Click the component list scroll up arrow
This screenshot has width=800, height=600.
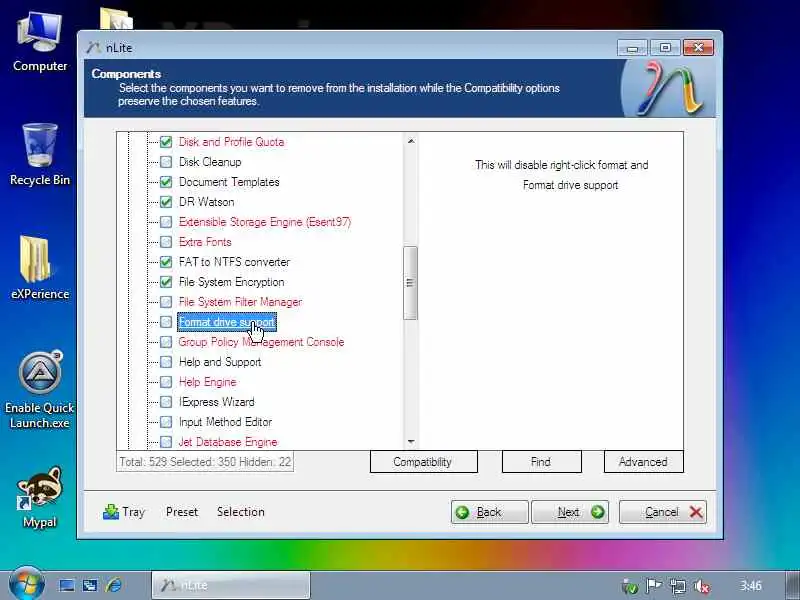point(411,141)
